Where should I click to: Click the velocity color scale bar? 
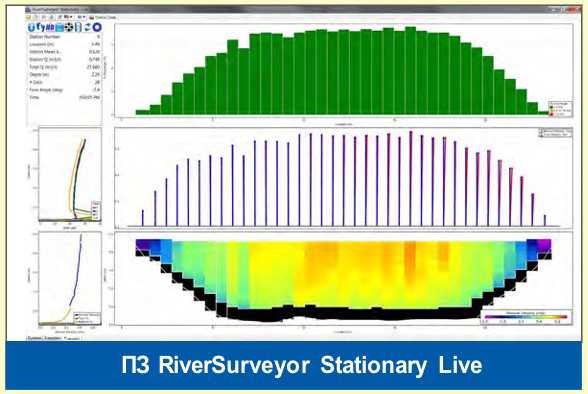click(x=526, y=317)
